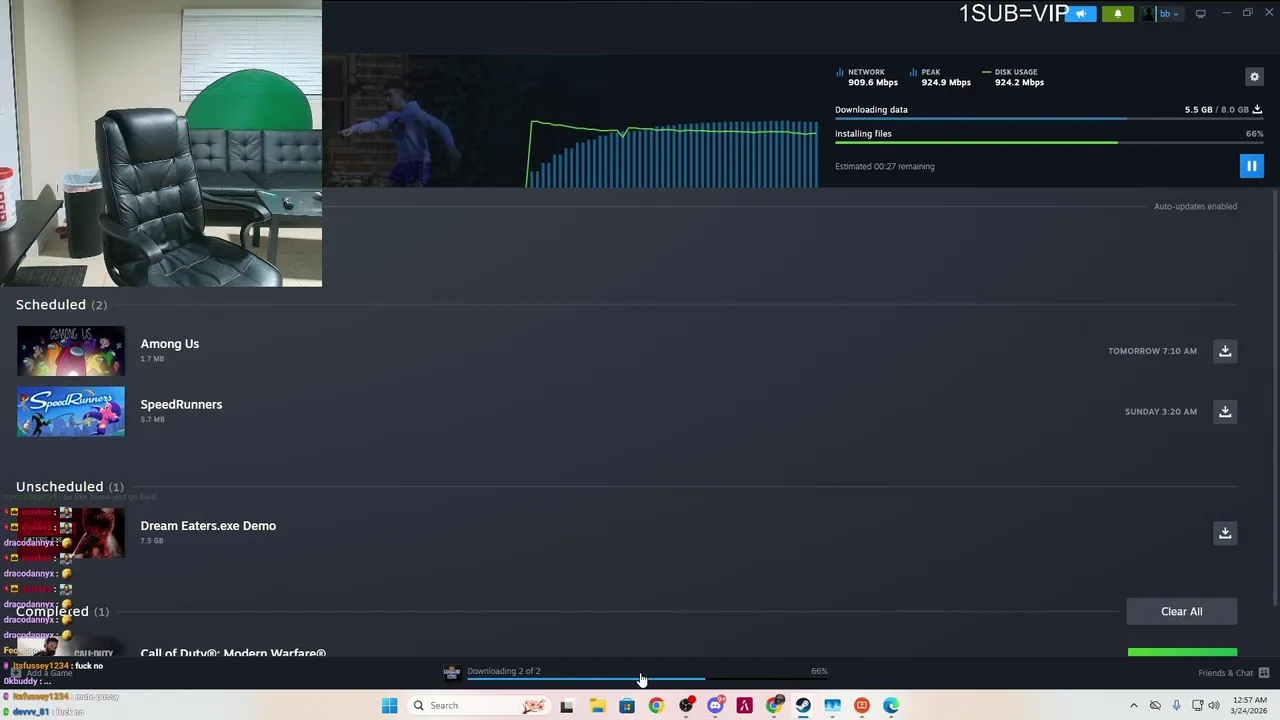Click the network bandwidth graph

[x=672, y=154]
